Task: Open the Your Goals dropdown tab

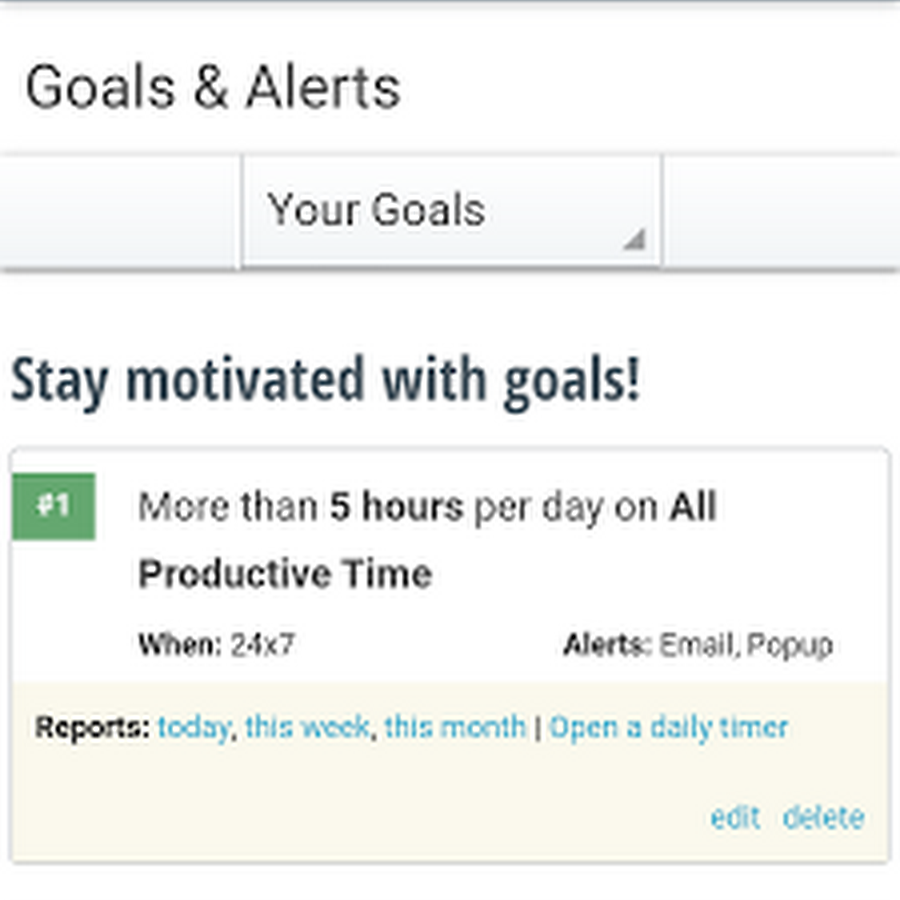Action: tap(376, 211)
